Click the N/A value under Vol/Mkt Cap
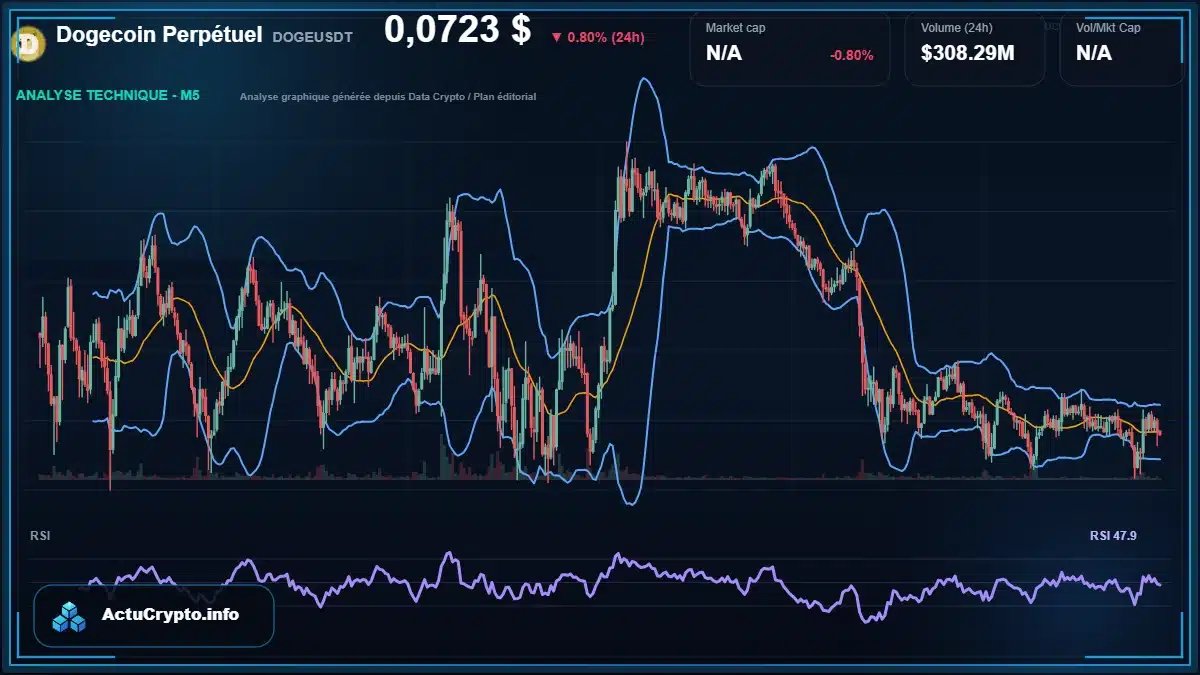The width and height of the screenshot is (1200, 675). click(1094, 54)
